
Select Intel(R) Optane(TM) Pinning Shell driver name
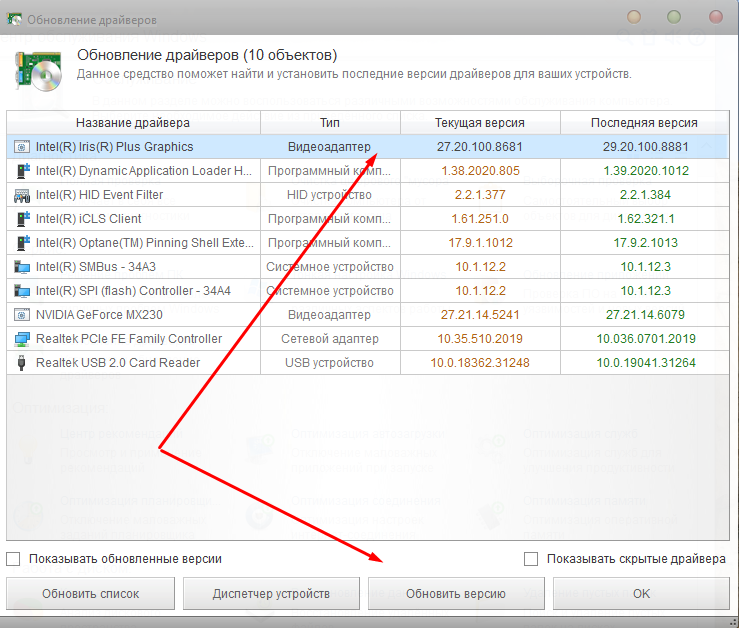(x=145, y=243)
